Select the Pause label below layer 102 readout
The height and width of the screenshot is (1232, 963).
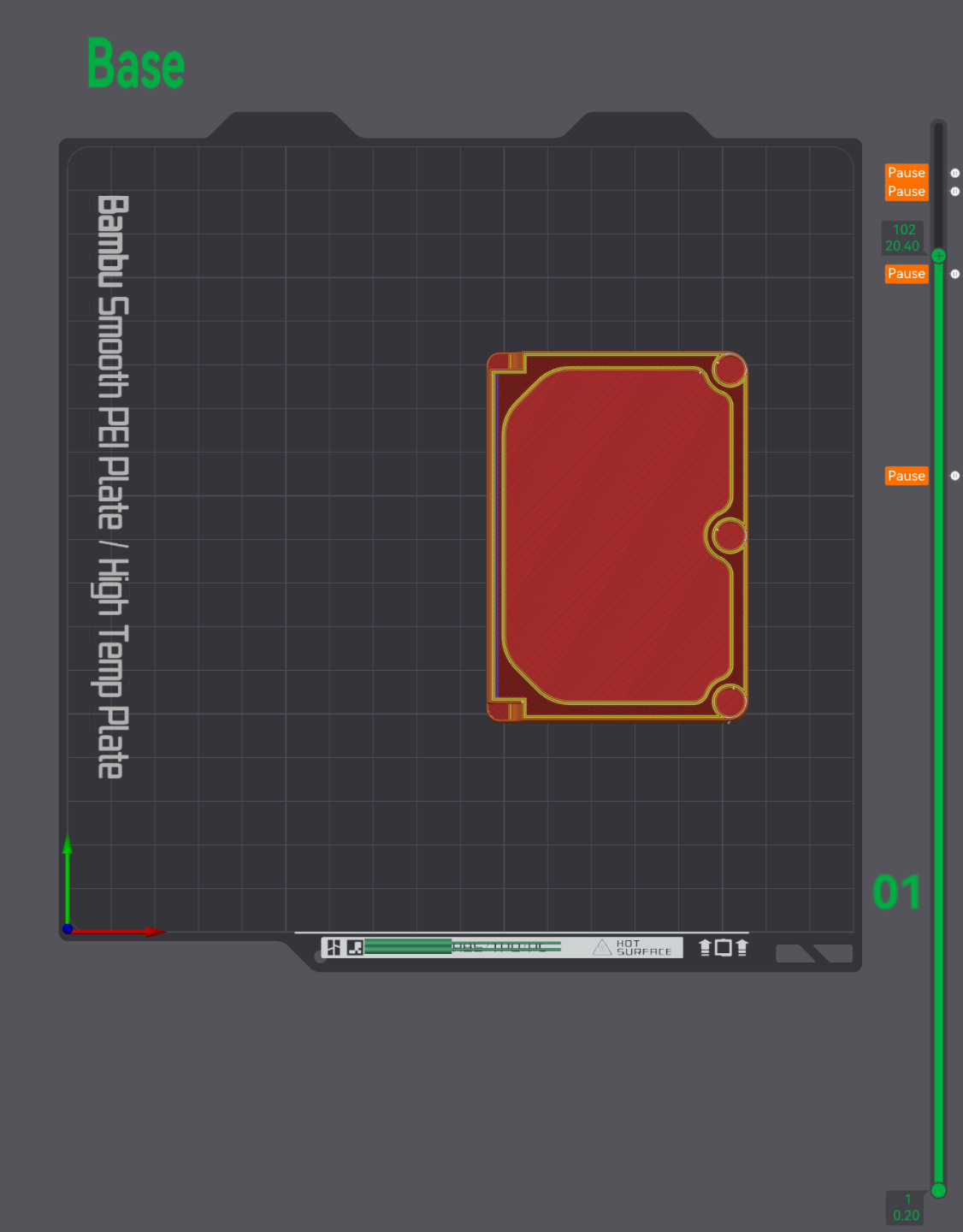coord(907,274)
